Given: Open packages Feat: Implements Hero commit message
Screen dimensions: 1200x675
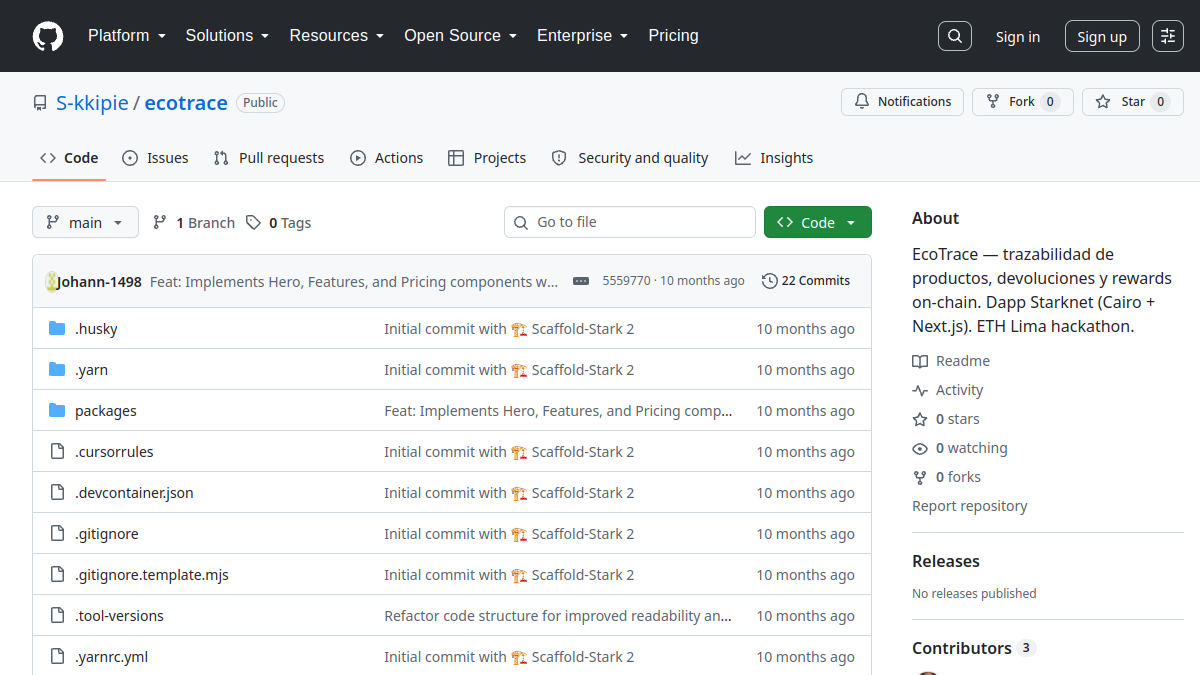Looking at the screenshot, I should coord(558,411).
